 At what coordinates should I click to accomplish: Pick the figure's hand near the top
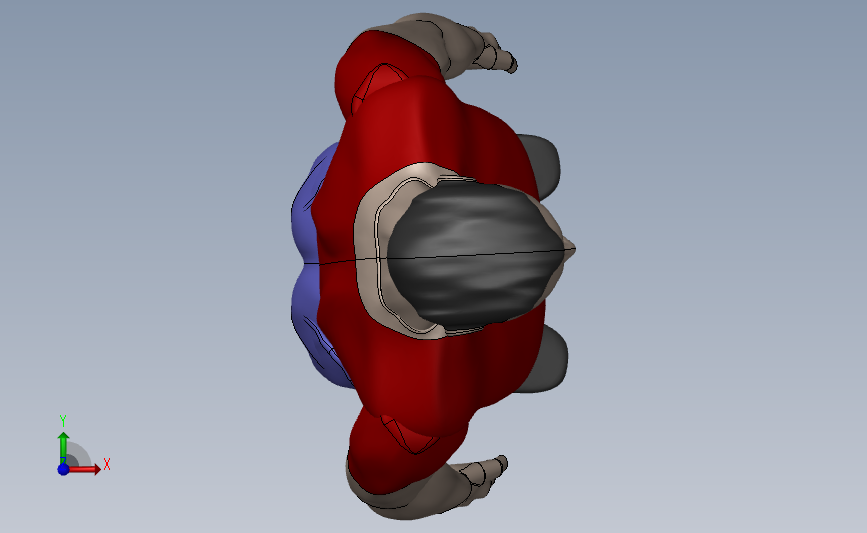point(495,51)
